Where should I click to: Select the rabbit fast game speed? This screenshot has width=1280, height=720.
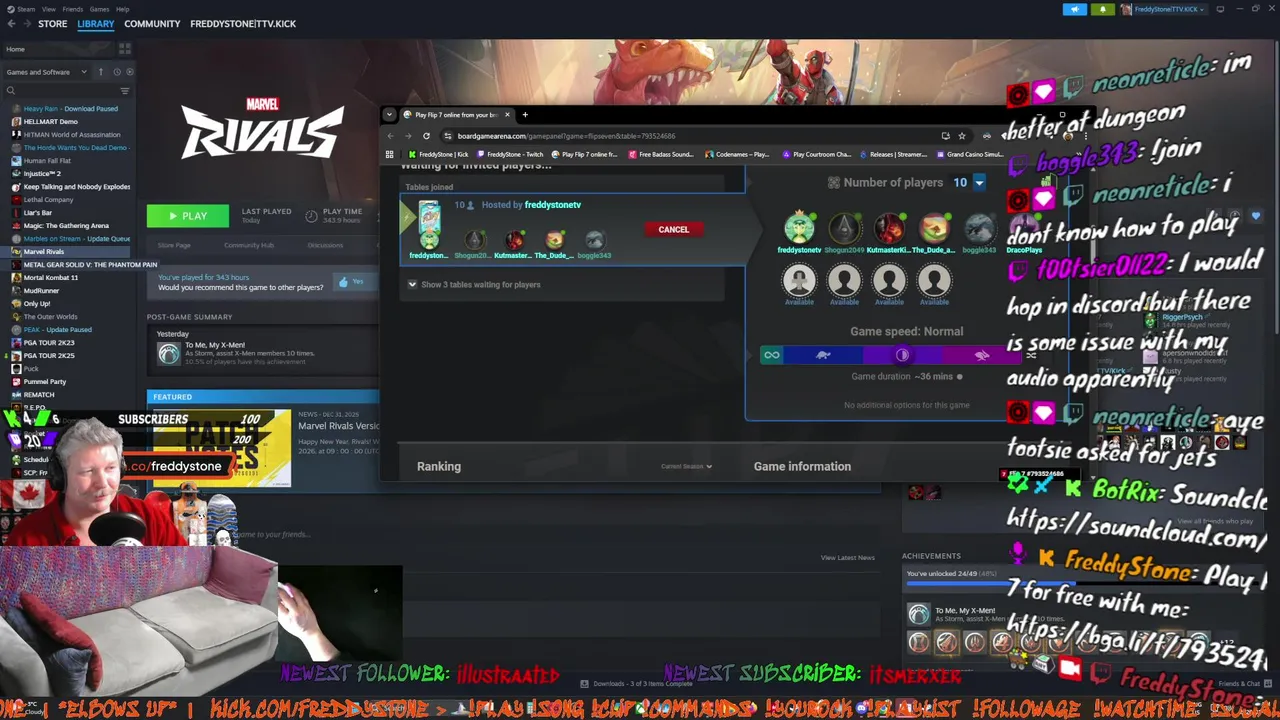[x=981, y=355]
